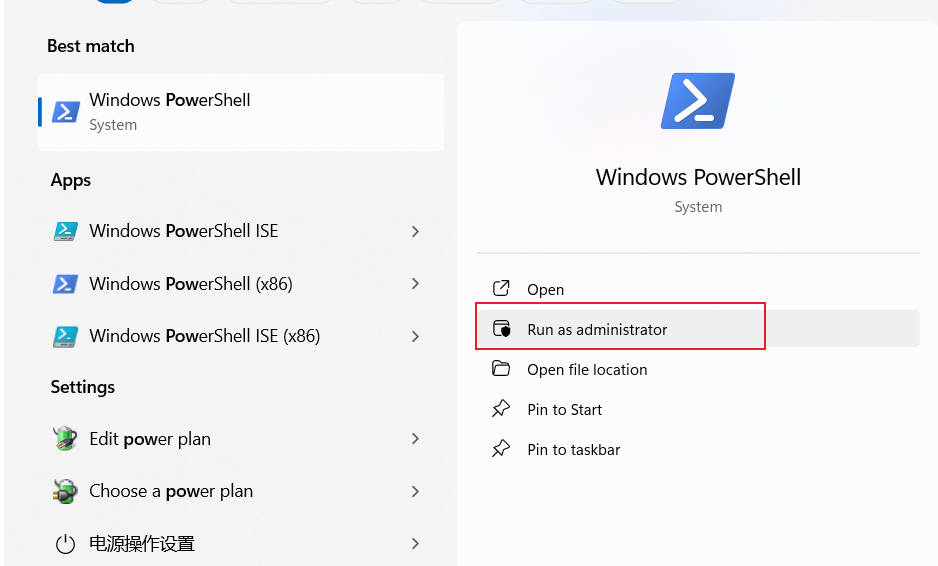Image resolution: width=938 pixels, height=566 pixels.
Task: Choose Run as administrator
Action: tap(597, 330)
